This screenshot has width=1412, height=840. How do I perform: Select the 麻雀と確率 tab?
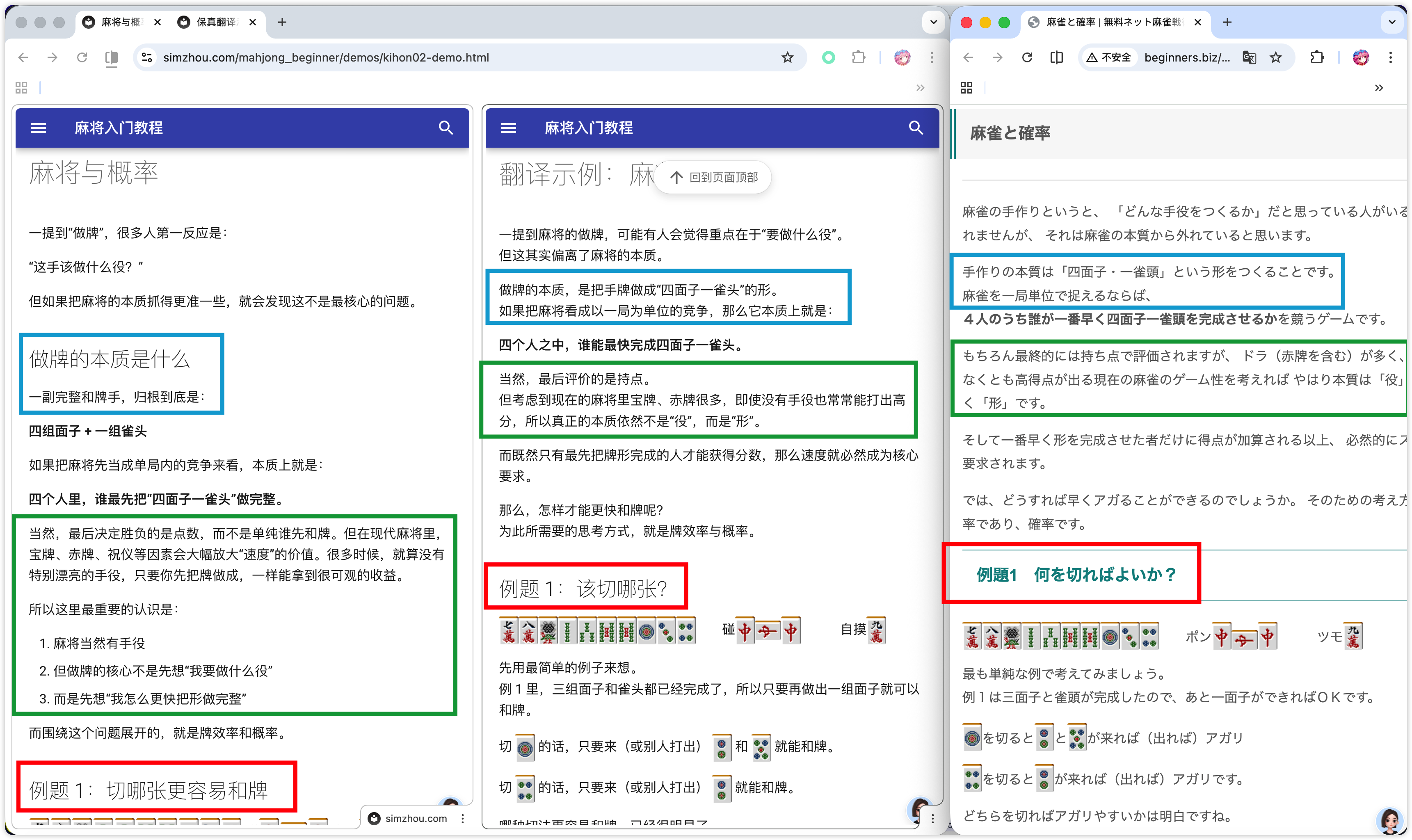pos(1113,22)
